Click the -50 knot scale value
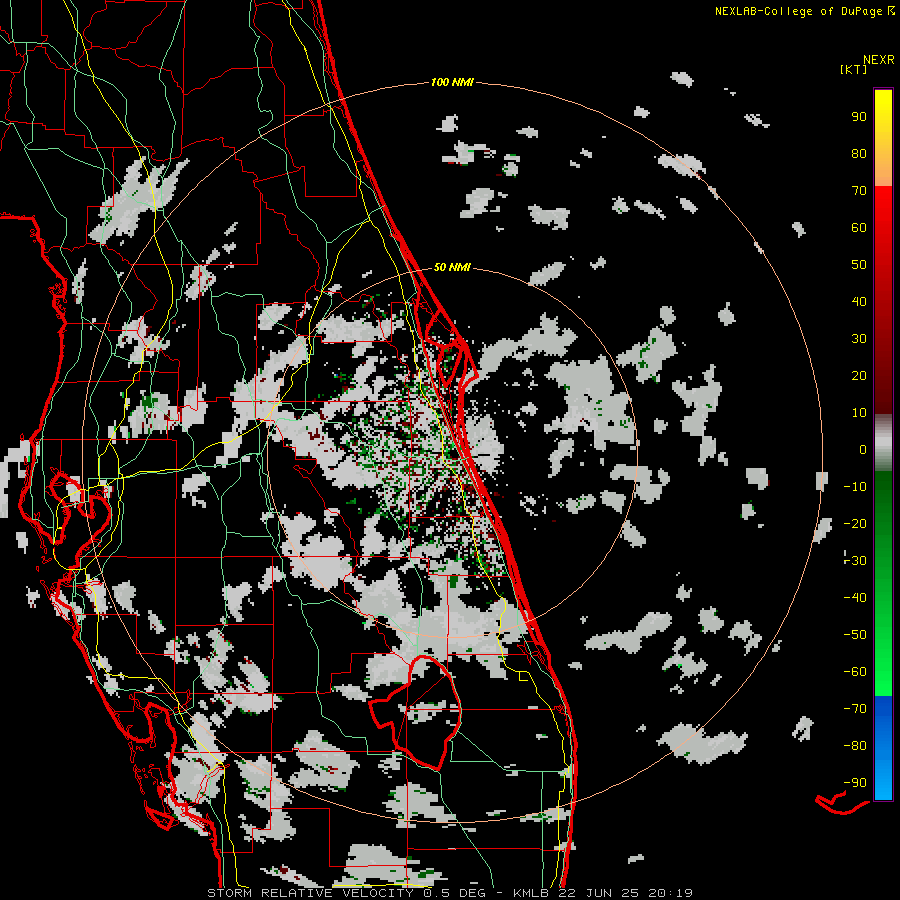The height and width of the screenshot is (900, 900). [x=855, y=635]
